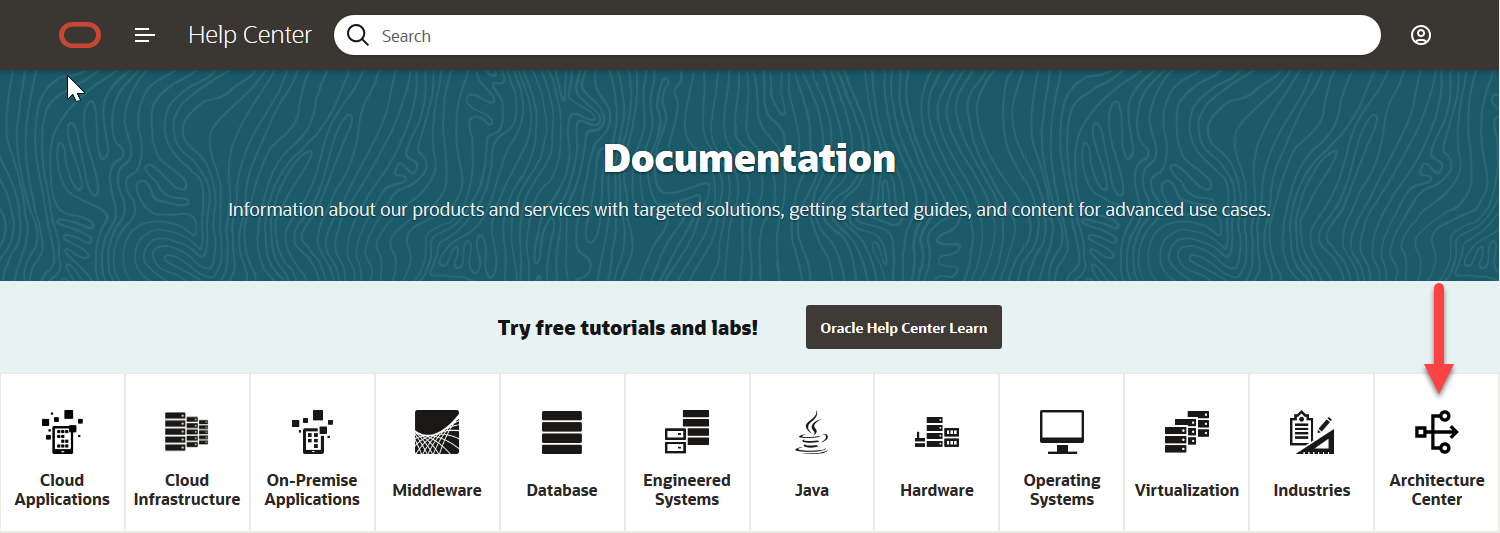Select the Database stack icon
Viewport: 1500px width, 533px height.
point(562,432)
